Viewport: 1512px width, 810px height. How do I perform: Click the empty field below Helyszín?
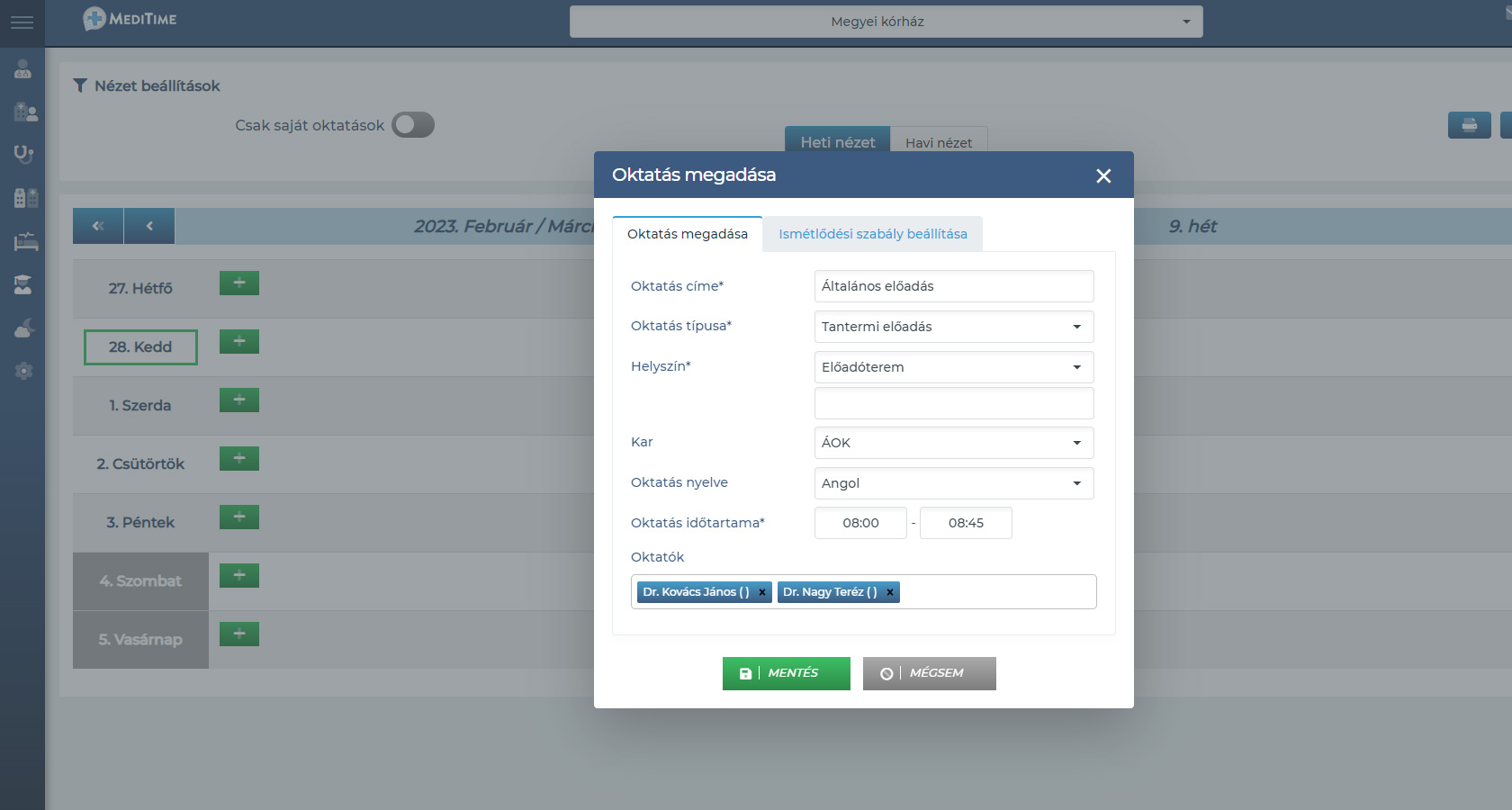coord(954,403)
